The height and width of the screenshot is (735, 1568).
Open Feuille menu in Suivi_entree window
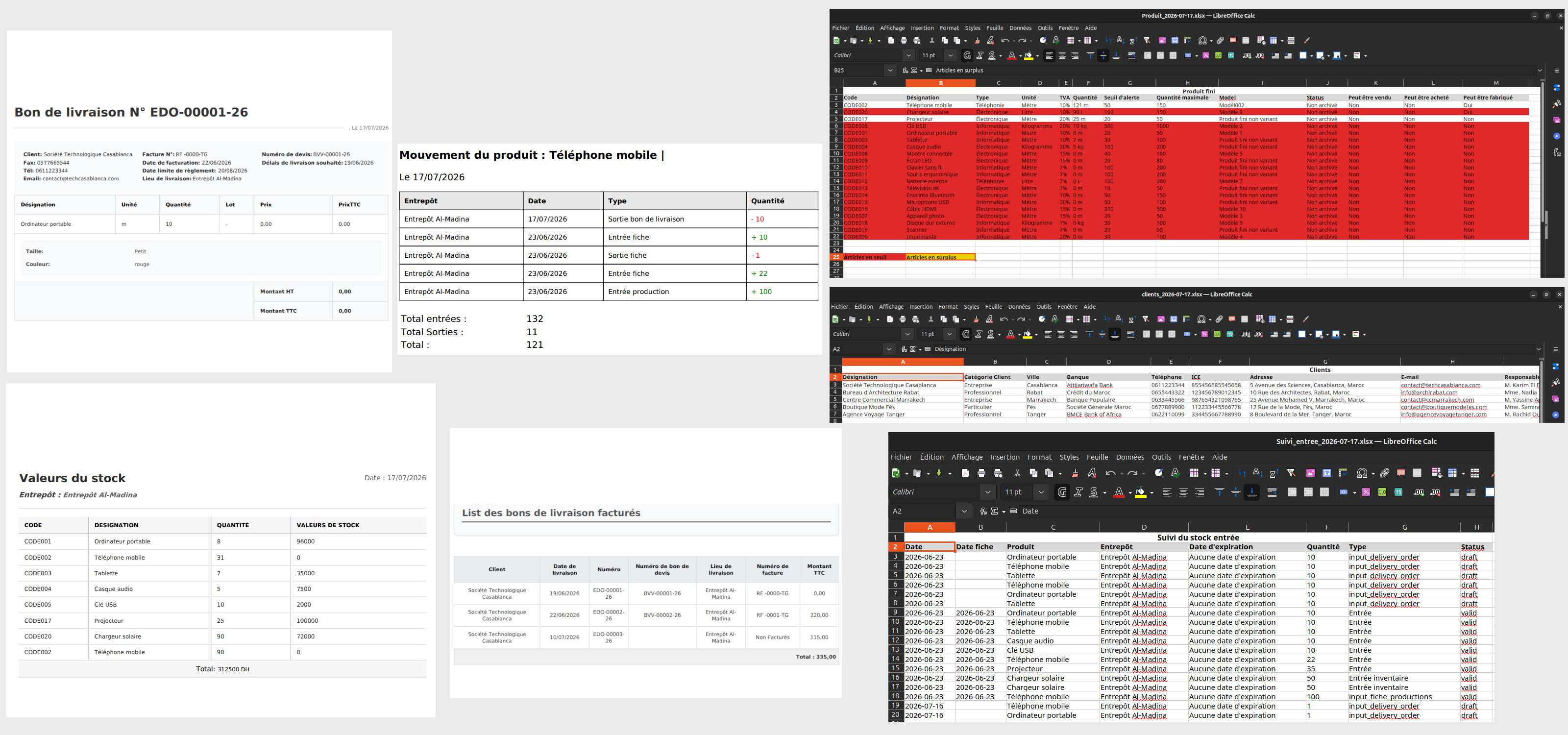(1097, 457)
